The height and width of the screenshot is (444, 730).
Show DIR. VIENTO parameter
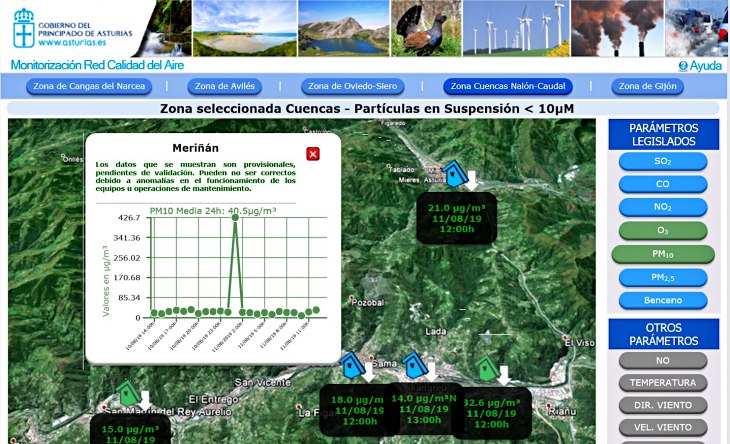click(x=663, y=405)
